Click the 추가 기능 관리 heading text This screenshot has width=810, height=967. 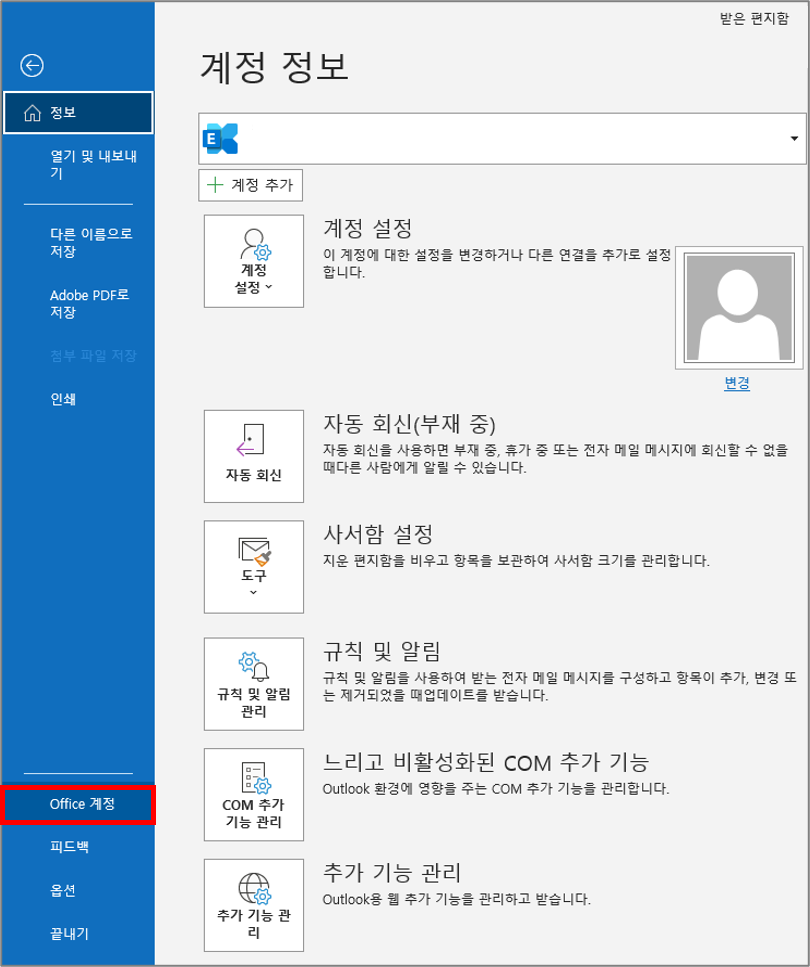(392, 873)
